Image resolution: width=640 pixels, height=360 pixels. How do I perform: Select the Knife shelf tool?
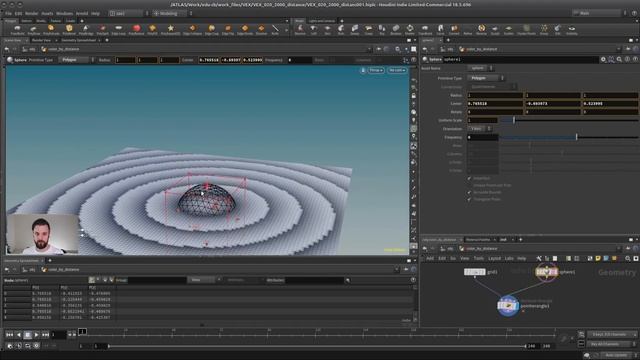275,29
